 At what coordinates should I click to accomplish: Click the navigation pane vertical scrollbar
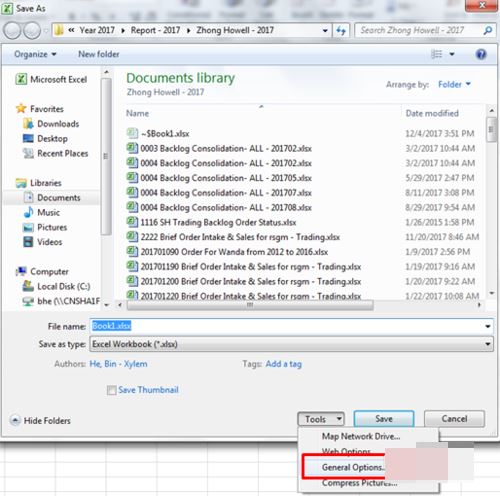[x=106, y=156]
